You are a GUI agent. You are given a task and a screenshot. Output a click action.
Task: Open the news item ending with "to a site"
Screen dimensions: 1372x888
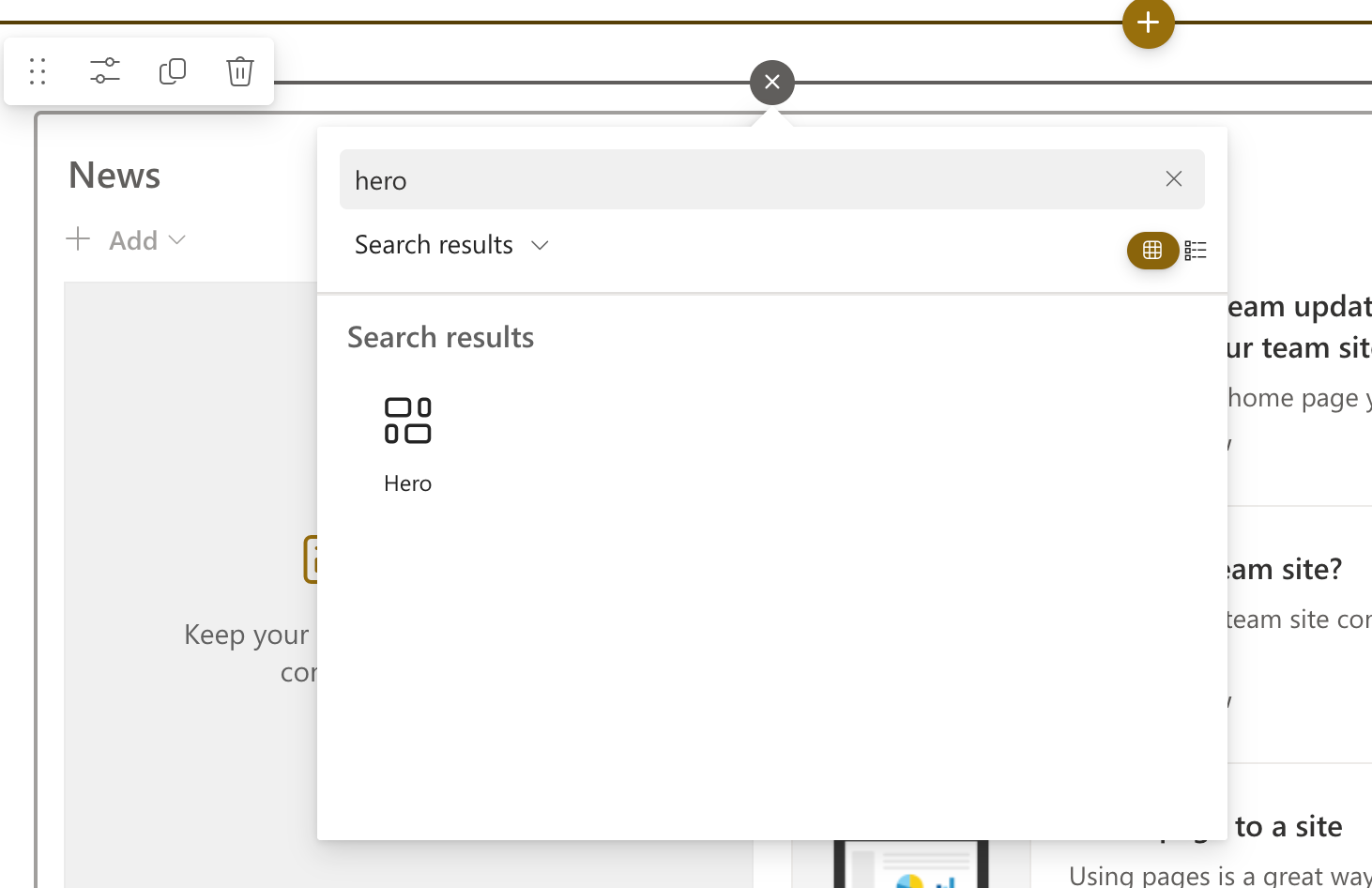(1288, 826)
